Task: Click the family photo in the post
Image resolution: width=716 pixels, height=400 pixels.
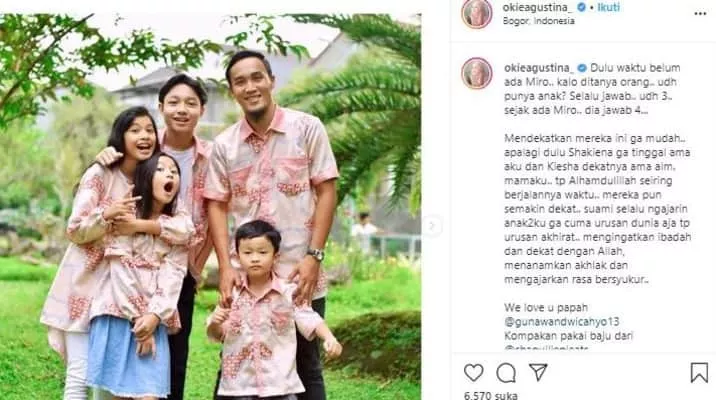Action: coord(211,206)
